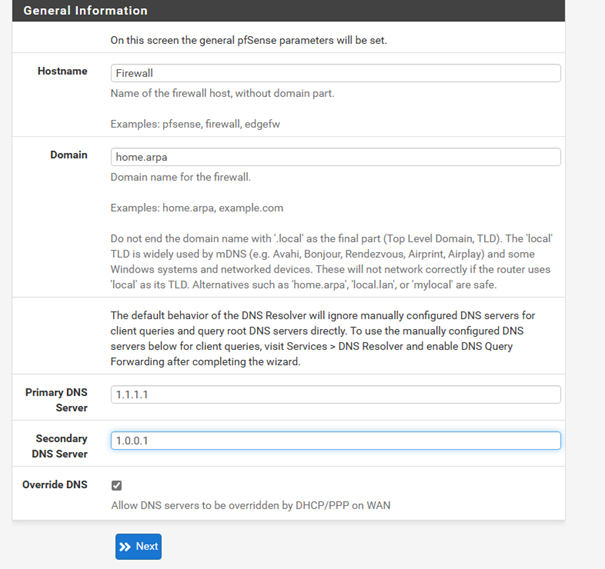The image size is (605, 569).
Task: Click the double-chevron icon on Next button
Action: pyautogui.click(x=125, y=546)
